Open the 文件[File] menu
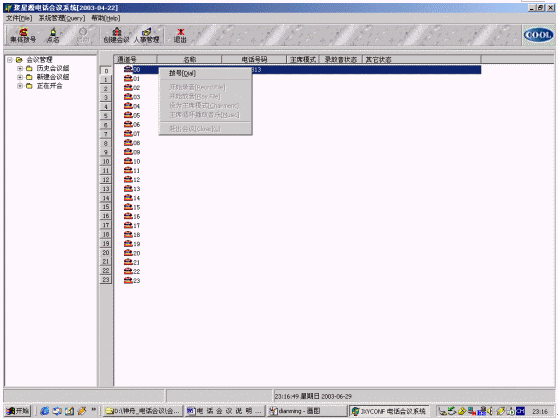This screenshot has width=558, height=419. coord(19,18)
